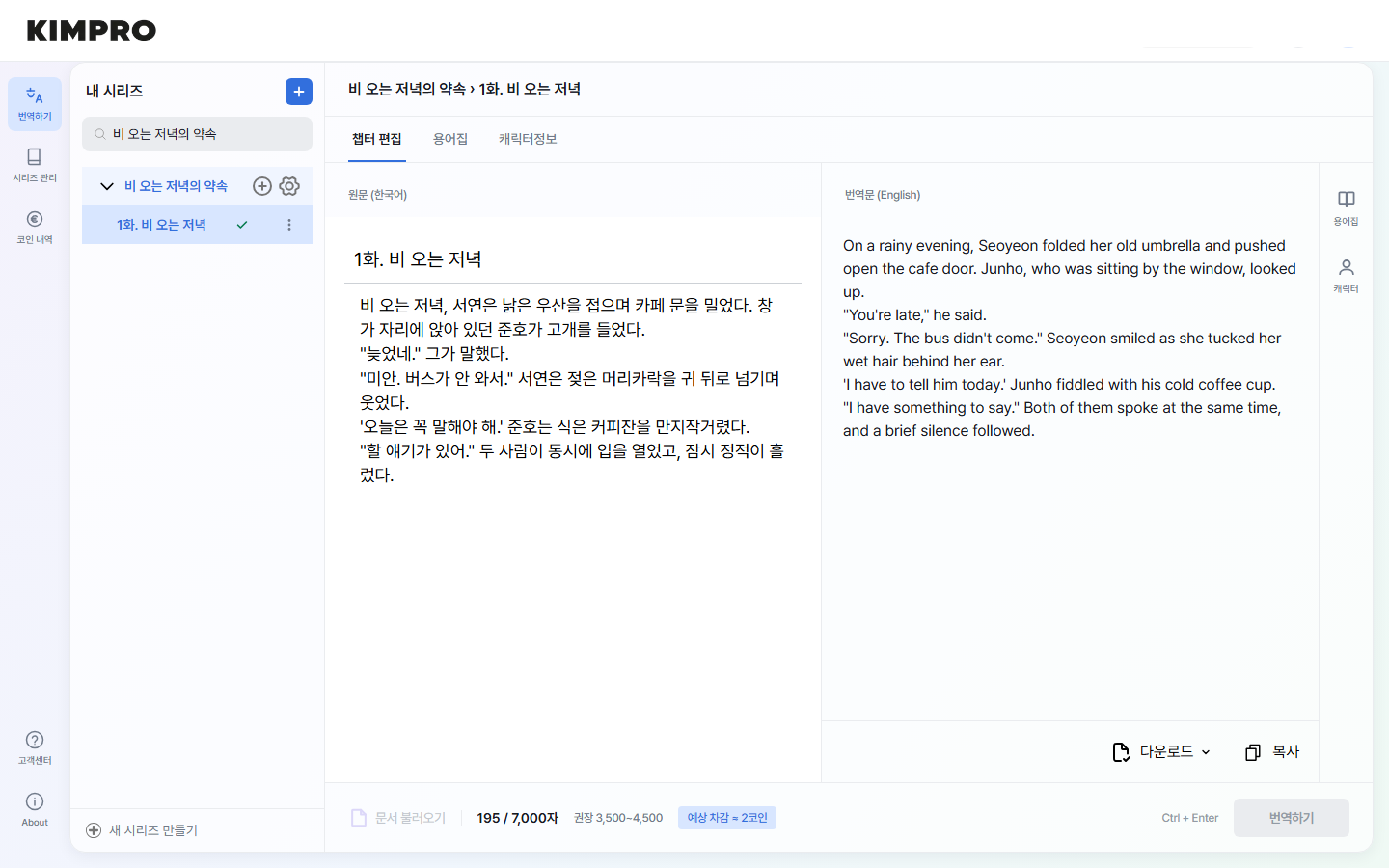This screenshot has width=1389, height=868.
Task: Open the About info icon
Action: pyautogui.click(x=35, y=809)
